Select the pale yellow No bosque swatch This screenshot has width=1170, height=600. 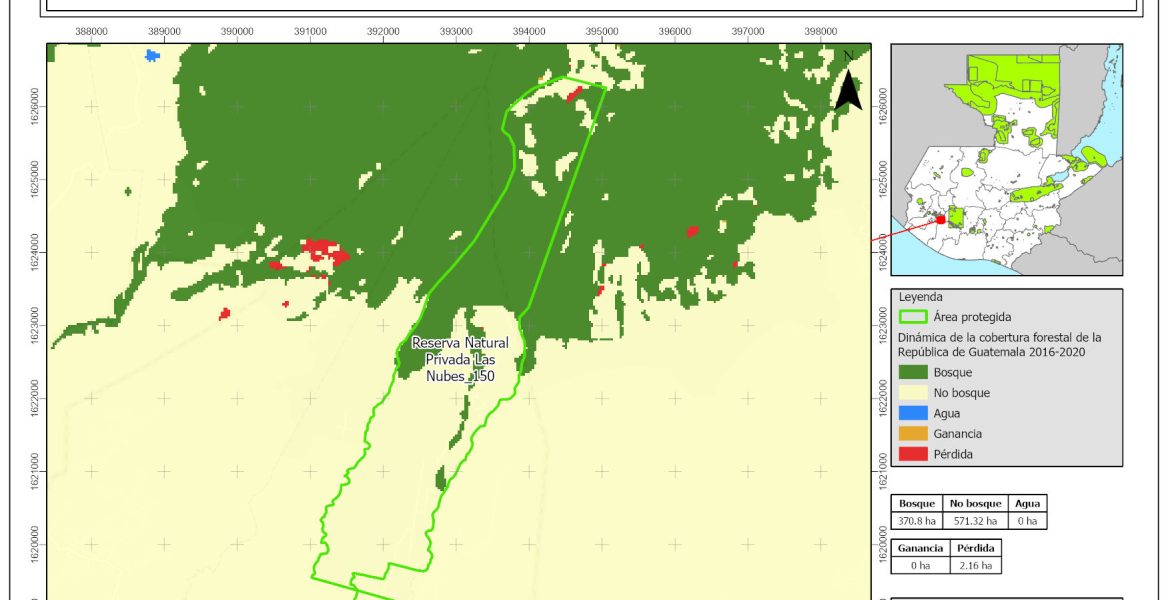[x=912, y=393]
